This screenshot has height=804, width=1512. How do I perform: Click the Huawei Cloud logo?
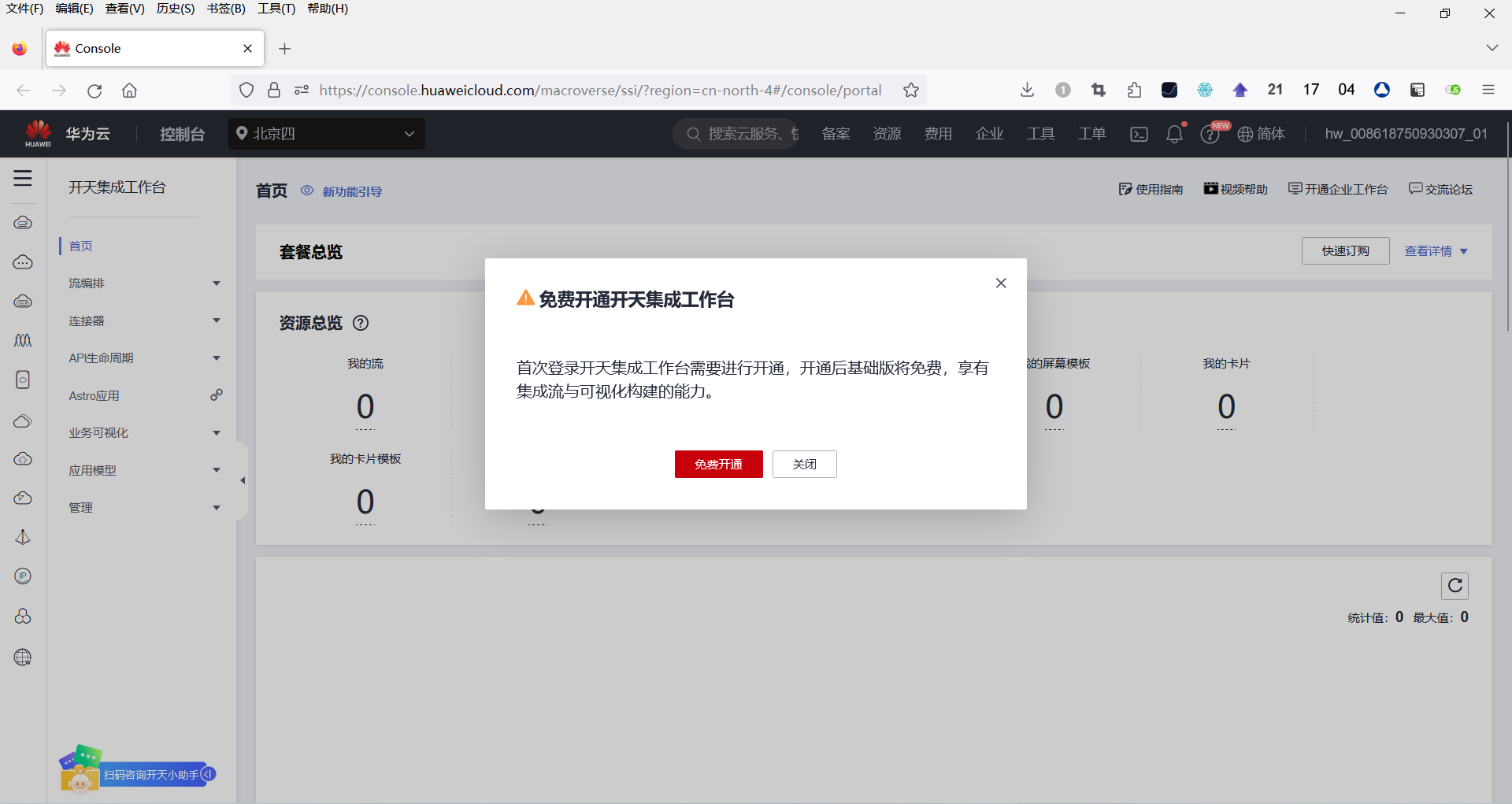pyautogui.click(x=37, y=133)
